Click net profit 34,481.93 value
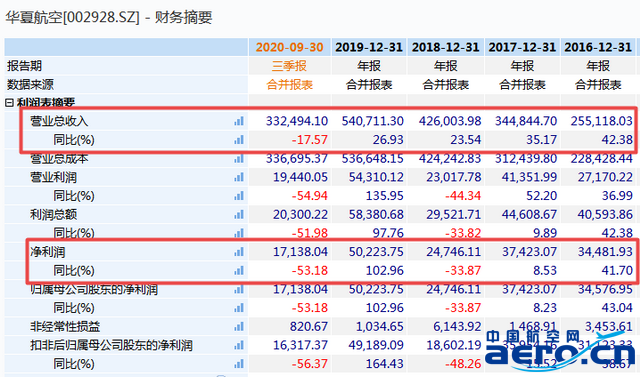This screenshot has width=640, height=377. [x=605, y=252]
